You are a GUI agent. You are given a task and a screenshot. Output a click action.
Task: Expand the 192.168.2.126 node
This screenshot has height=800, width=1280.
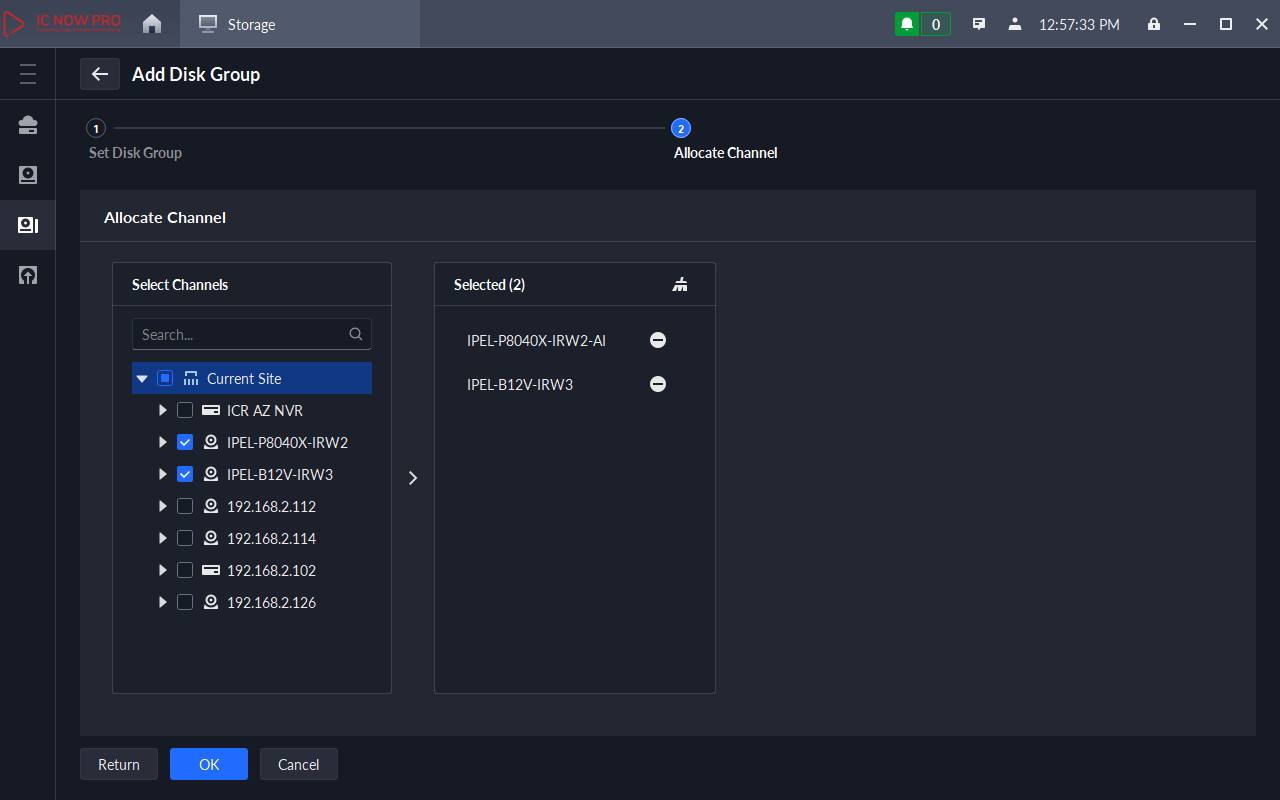(x=162, y=603)
